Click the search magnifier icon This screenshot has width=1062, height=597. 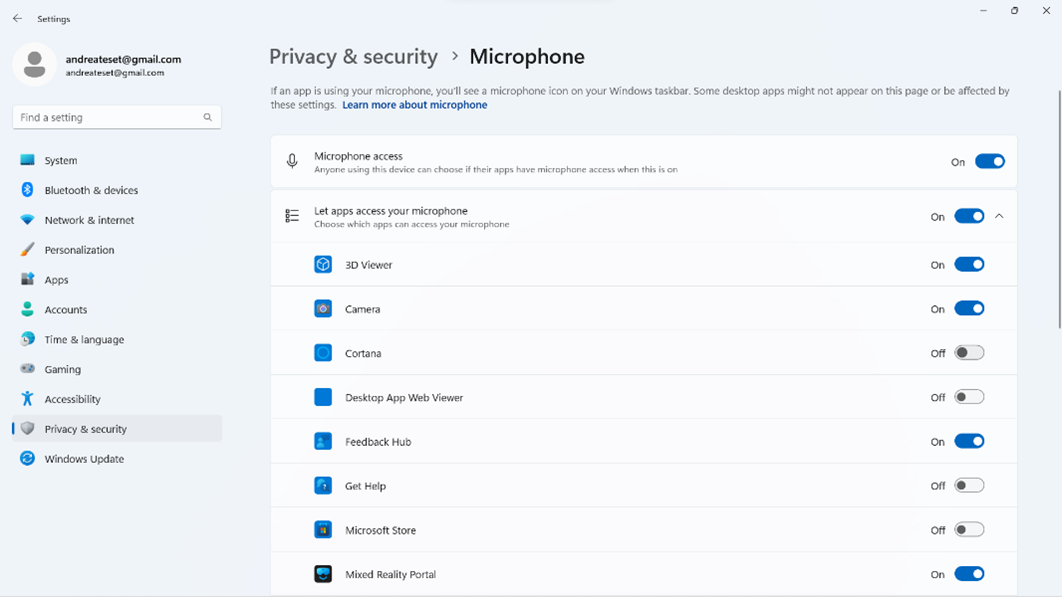point(208,117)
